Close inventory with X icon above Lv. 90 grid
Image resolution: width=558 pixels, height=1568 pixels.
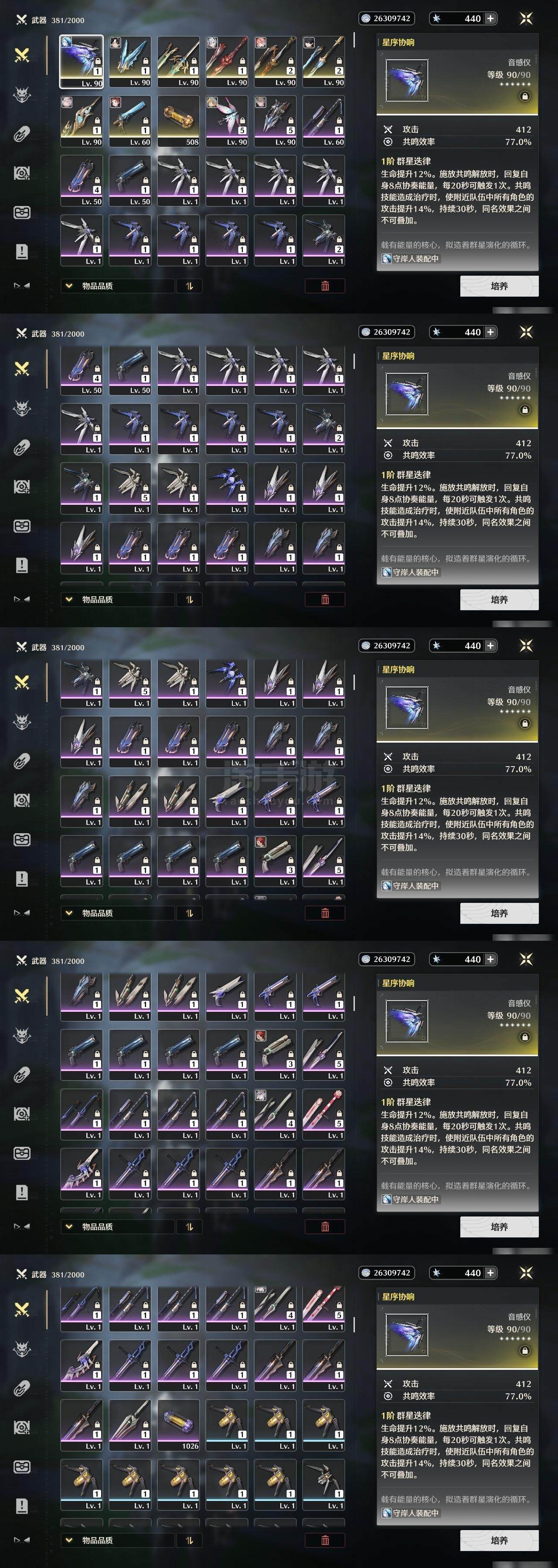[x=526, y=18]
